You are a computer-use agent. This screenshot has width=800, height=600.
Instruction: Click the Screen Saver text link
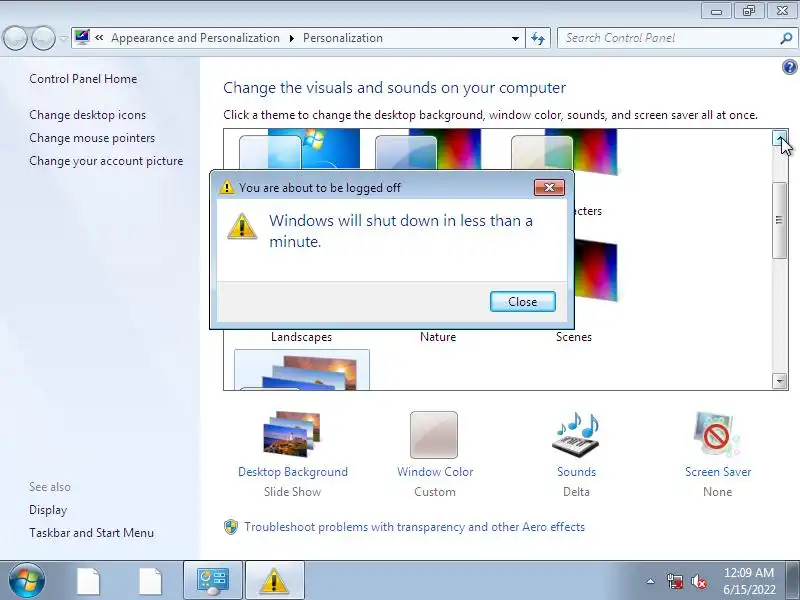coord(718,472)
